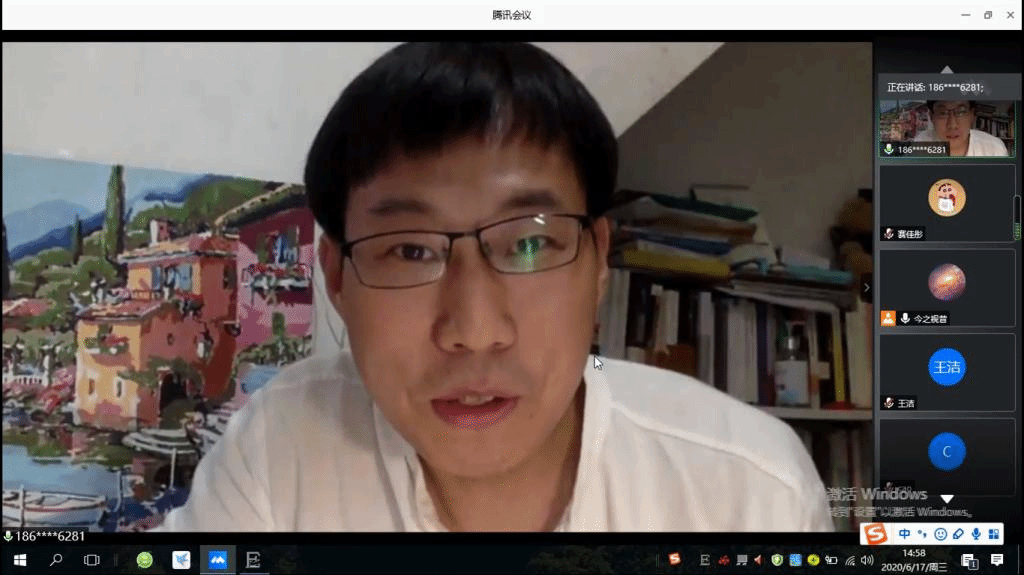Open the Sogou toolbox grid icon
This screenshot has width=1024, height=575.
pyautogui.click(x=994, y=534)
